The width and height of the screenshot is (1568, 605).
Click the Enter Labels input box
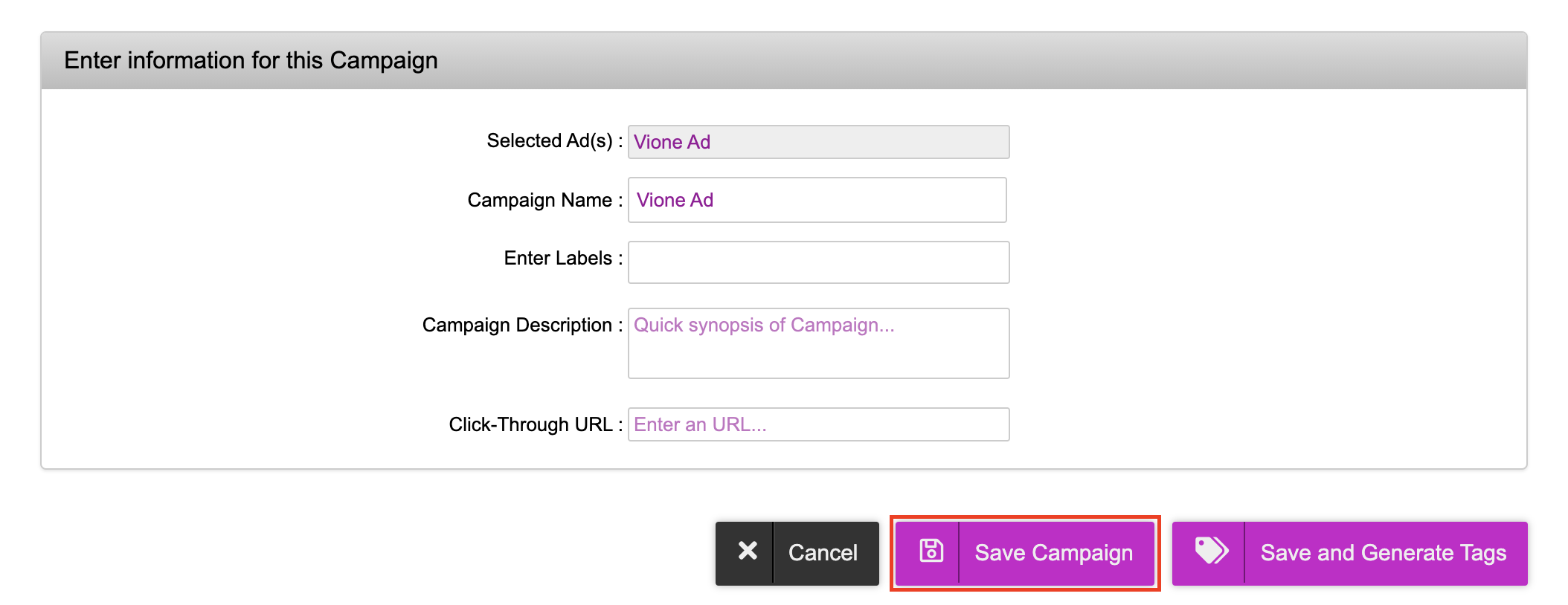[x=818, y=262]
